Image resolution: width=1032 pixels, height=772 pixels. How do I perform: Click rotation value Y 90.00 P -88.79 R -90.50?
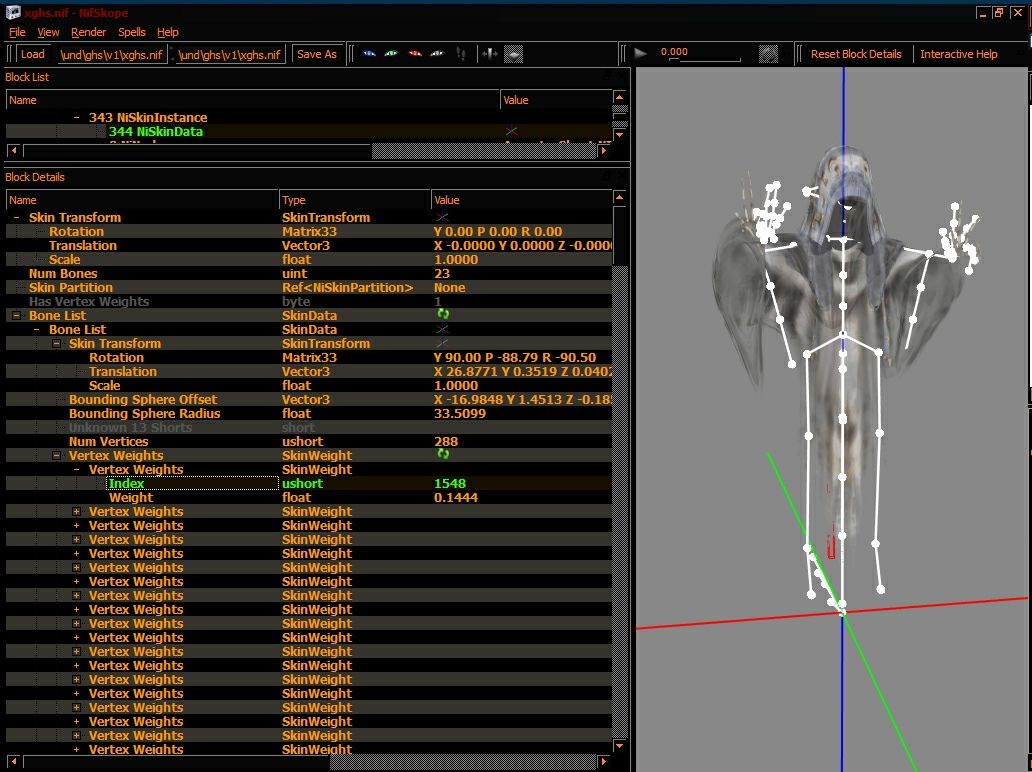(x=515, y=357)
